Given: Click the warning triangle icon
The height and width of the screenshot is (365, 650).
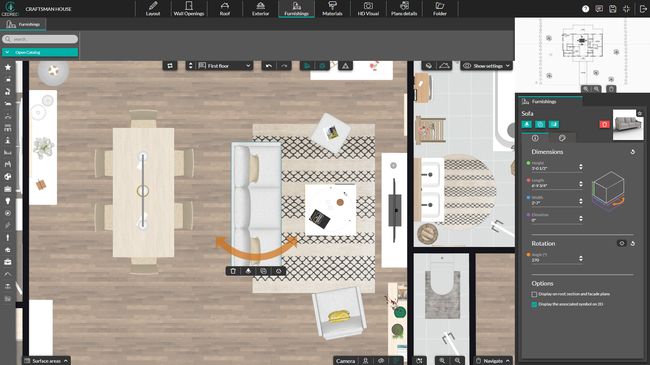Looking at the screenshot, I should pos(345,66).
